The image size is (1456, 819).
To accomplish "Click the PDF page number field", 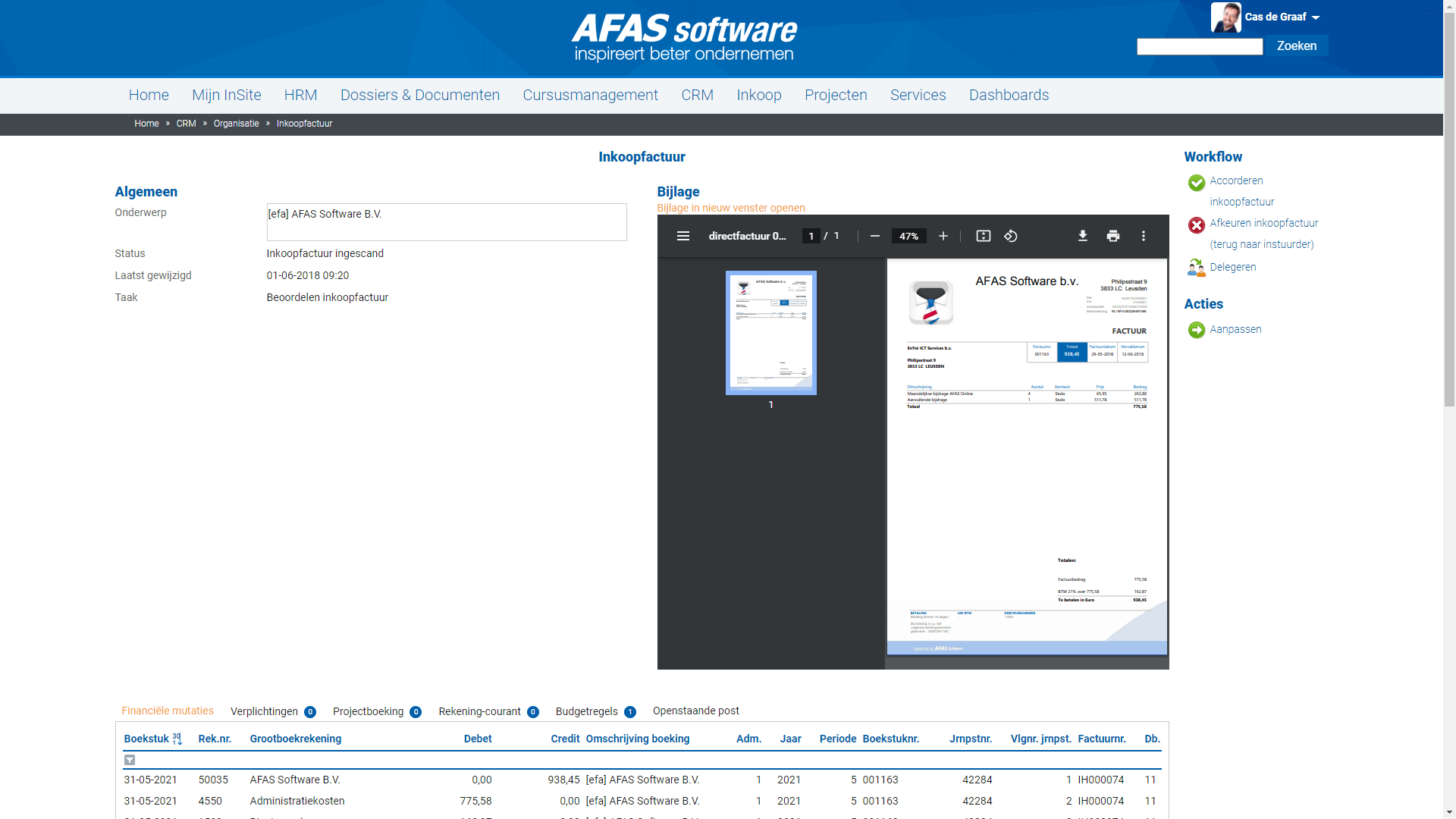I will (811, 237).
